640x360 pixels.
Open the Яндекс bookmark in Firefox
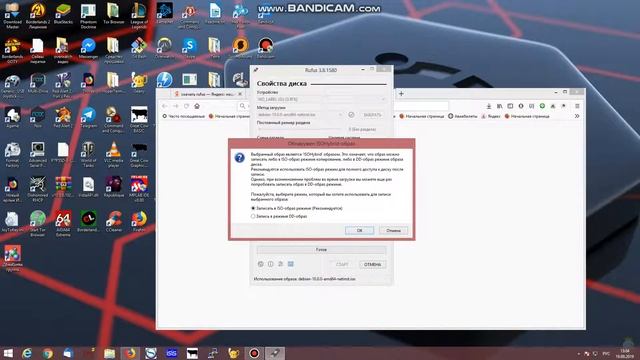point(491,116)
